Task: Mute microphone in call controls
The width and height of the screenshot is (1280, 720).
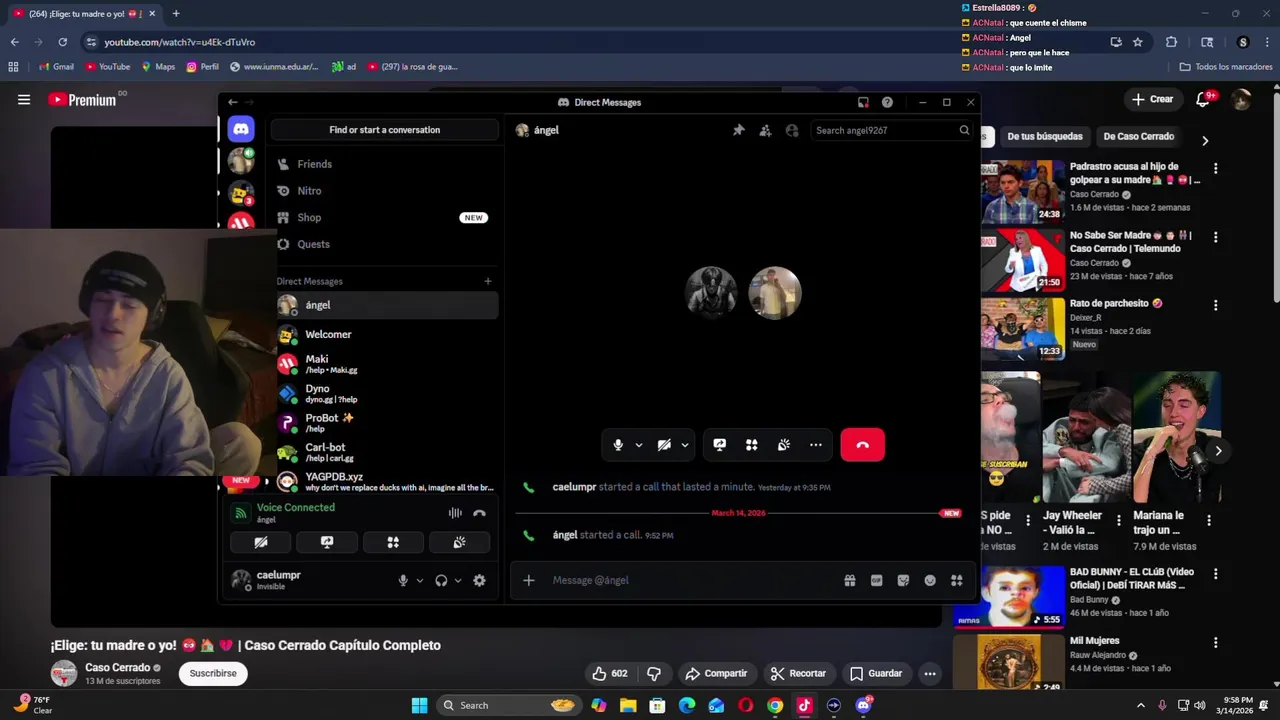Action: (618, 445)
